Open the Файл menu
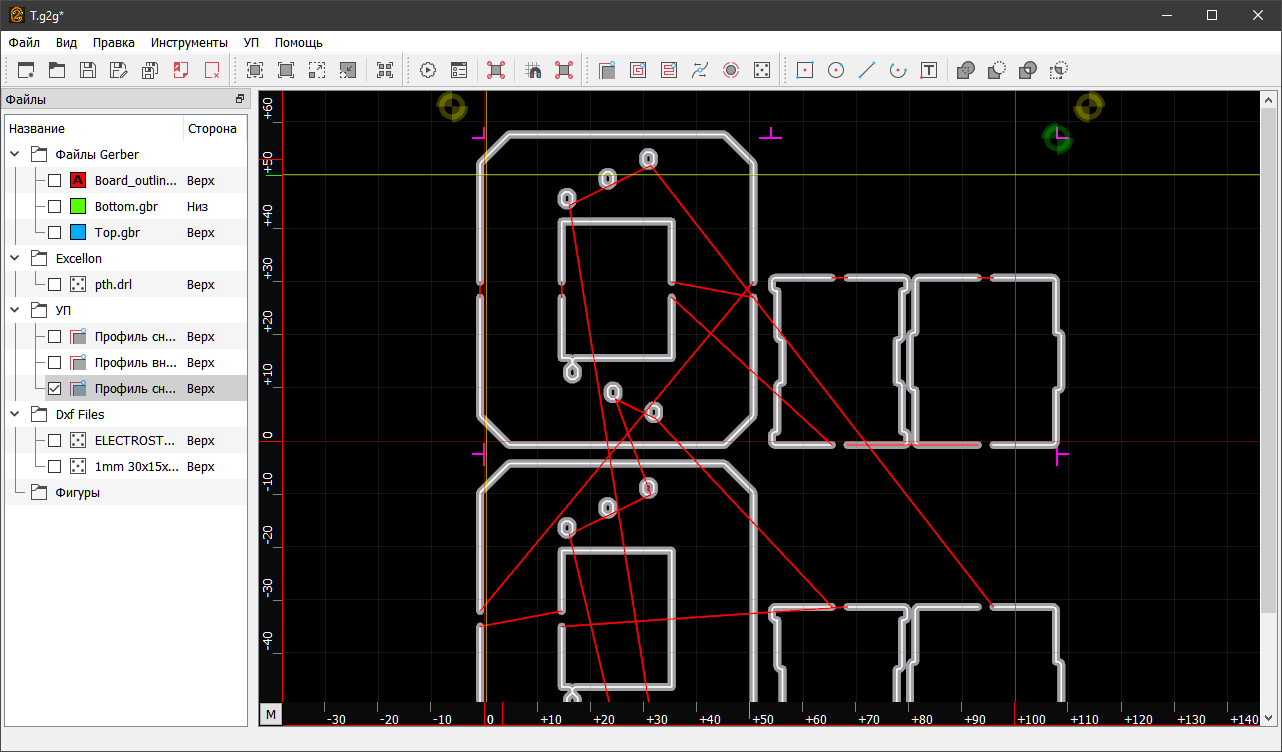 pyautogui.click(x=24, y=43)
